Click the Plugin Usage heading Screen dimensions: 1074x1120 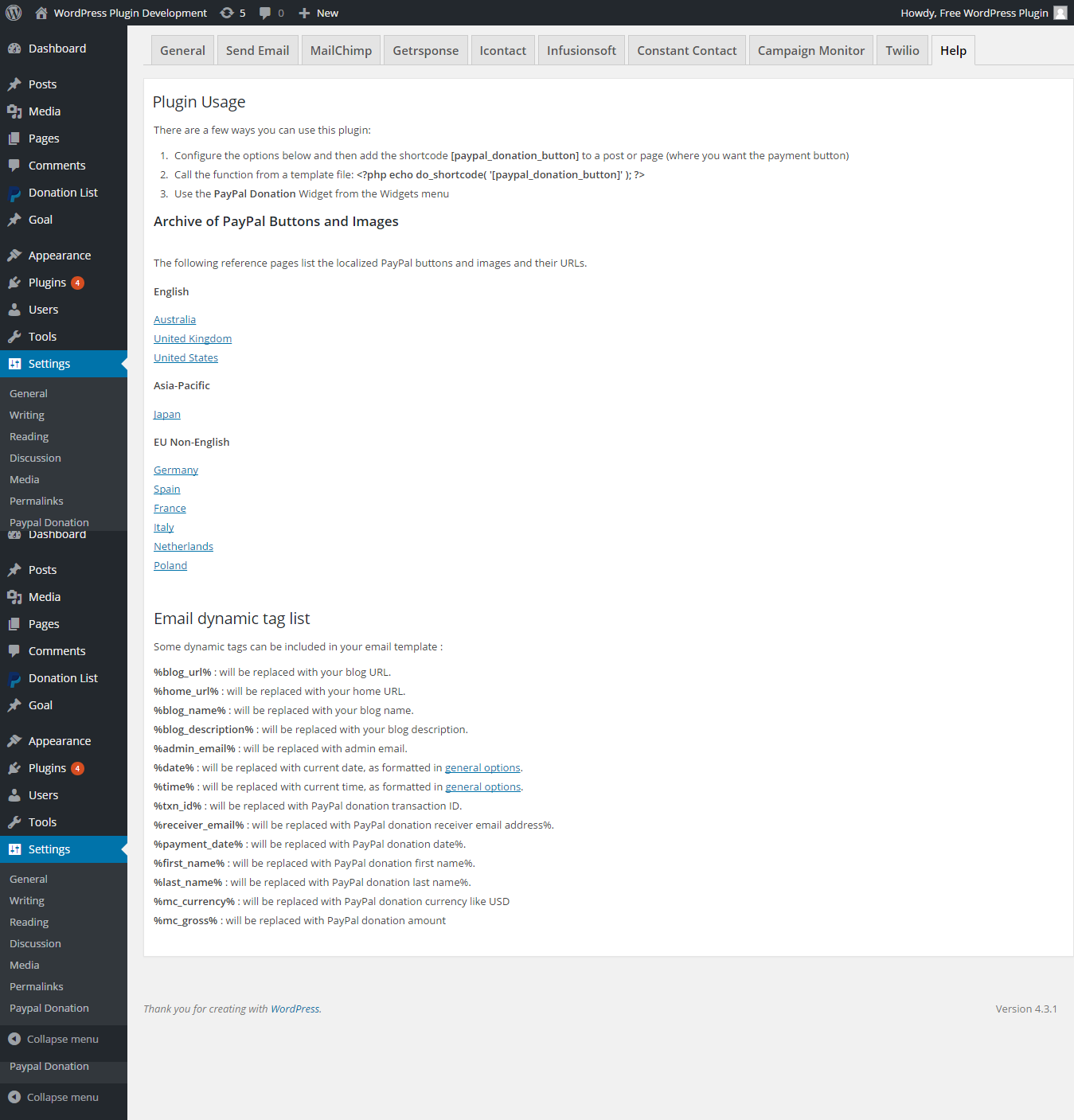(x=199, y=102)
